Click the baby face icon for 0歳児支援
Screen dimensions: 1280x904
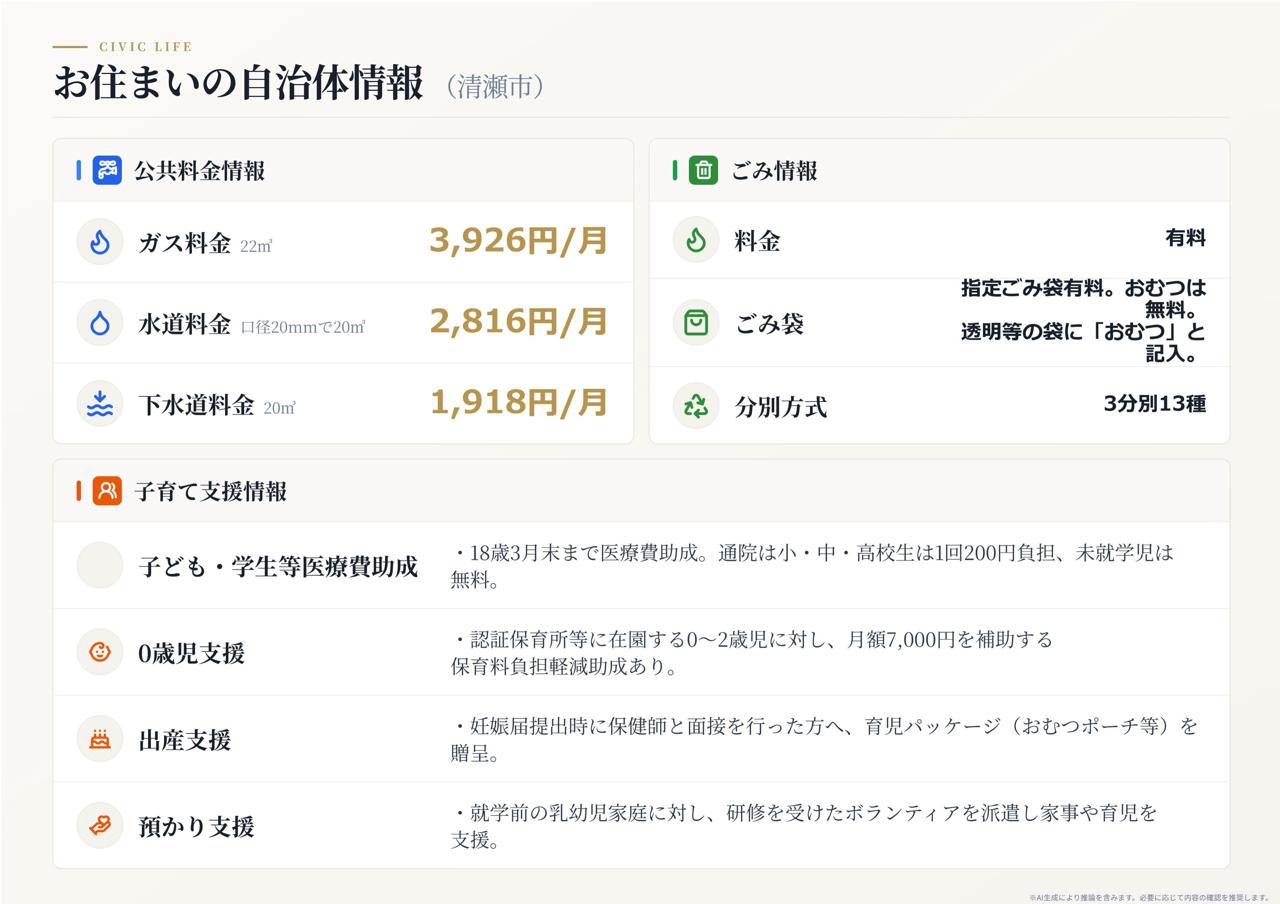point(100,652)
